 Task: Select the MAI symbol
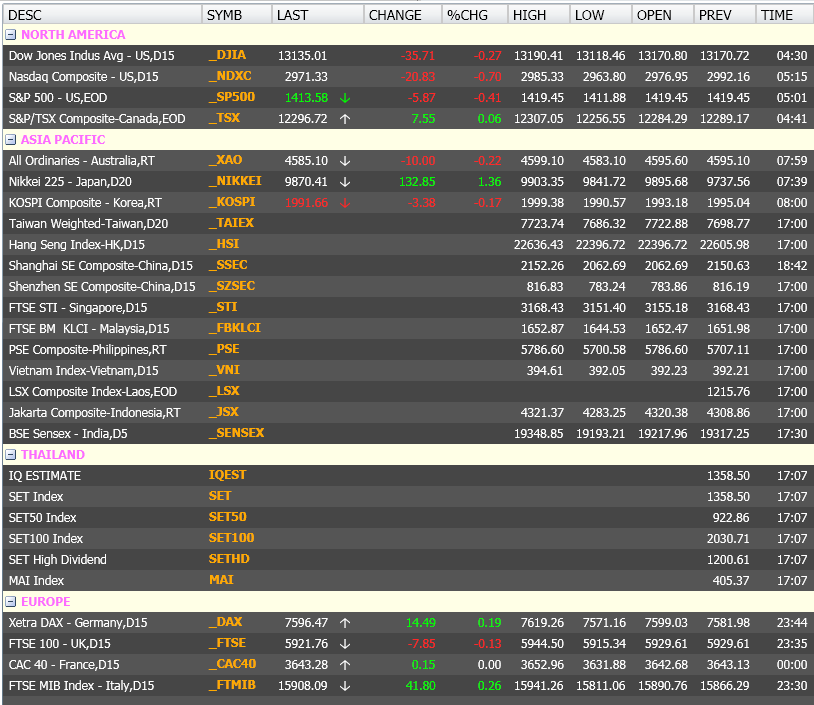point(221,580)
